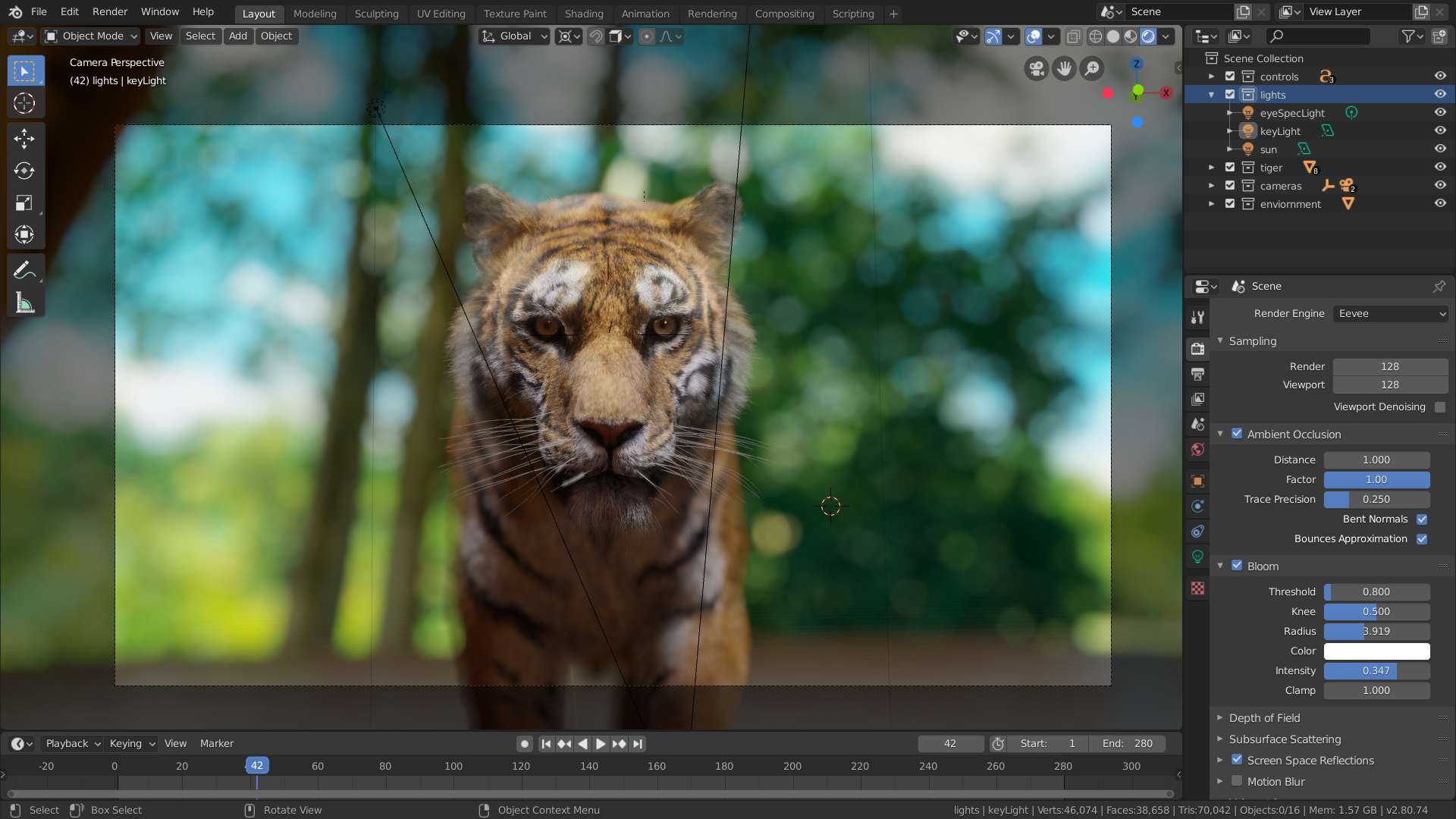Click frame 42 in timeline
This screenshot has width=1456, height=819.
click(x=256, y=765)
